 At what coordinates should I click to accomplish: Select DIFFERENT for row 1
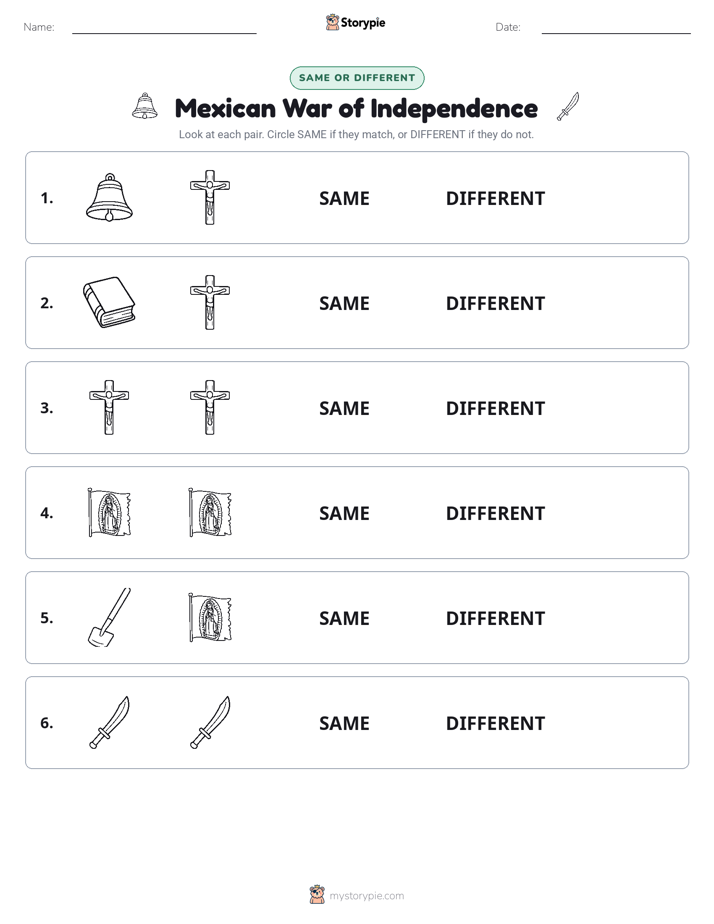coord(495,198)
